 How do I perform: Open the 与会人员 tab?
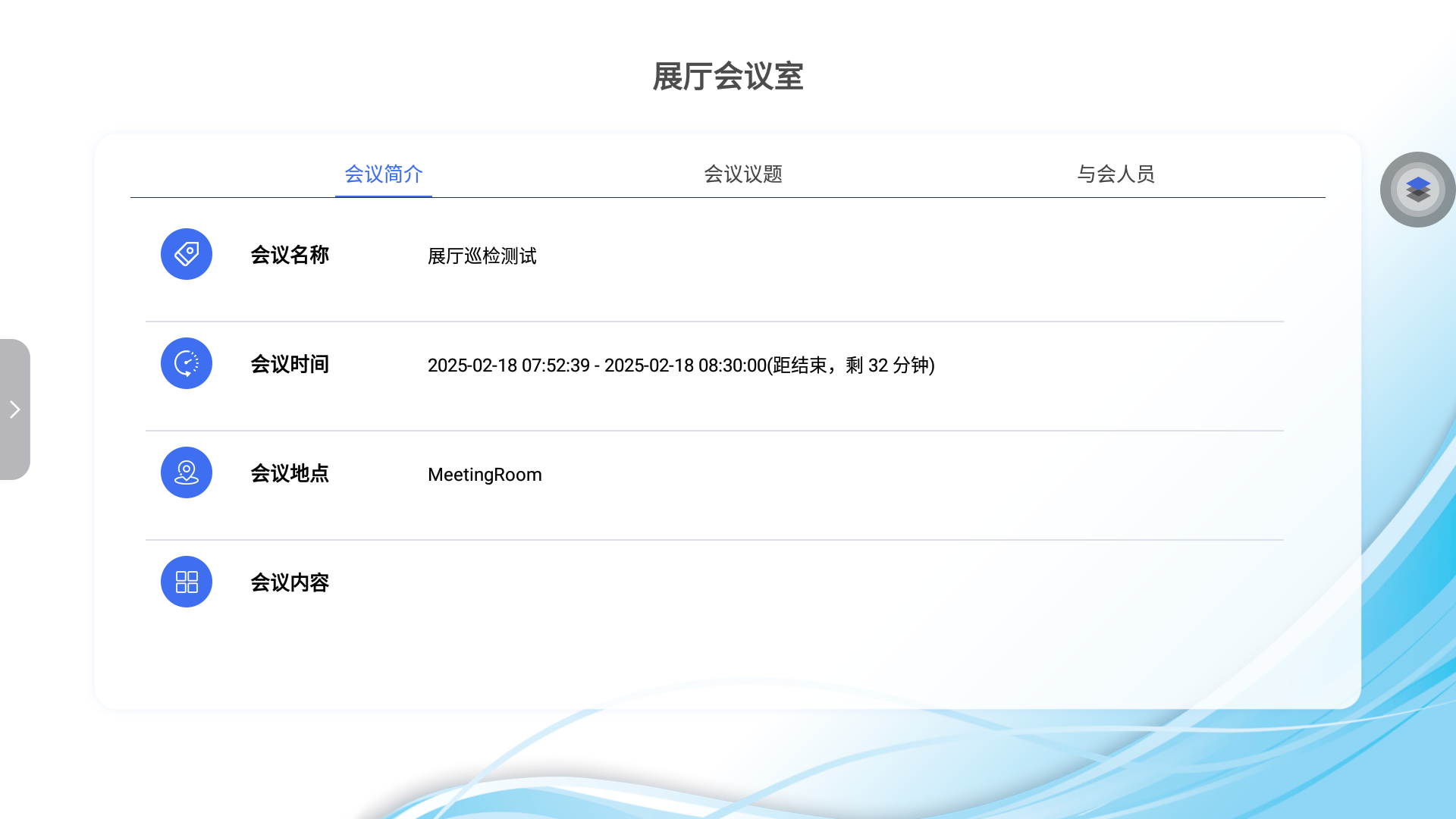point(1116,174)
